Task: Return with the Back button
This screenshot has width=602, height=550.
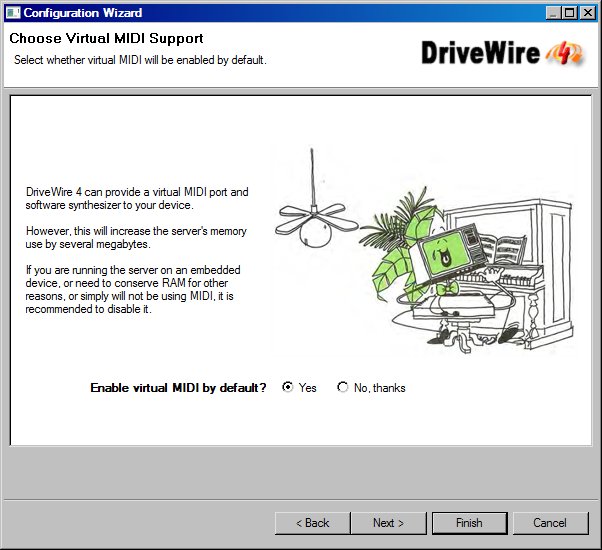Action: point(313,523)
